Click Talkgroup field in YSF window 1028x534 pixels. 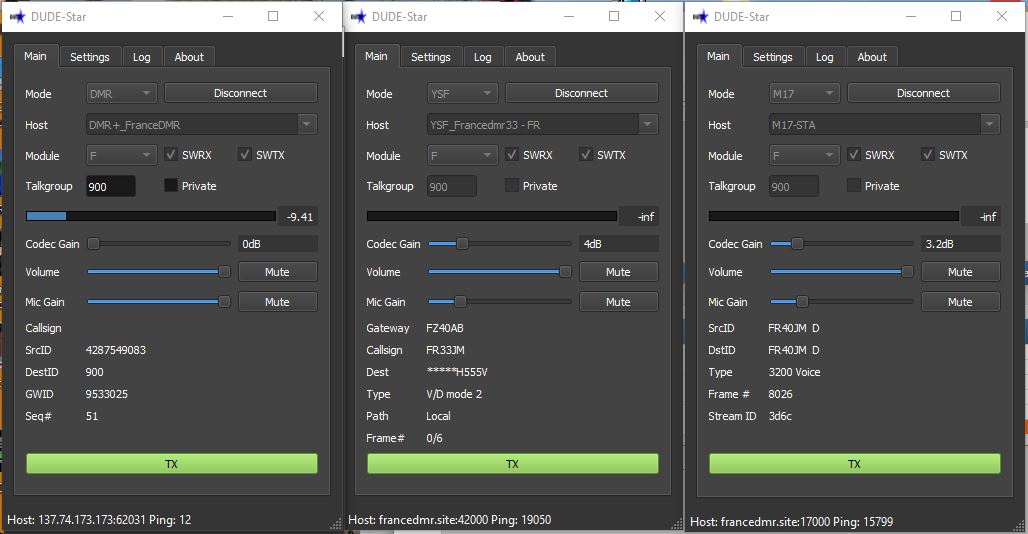click(x=452, y=187)
